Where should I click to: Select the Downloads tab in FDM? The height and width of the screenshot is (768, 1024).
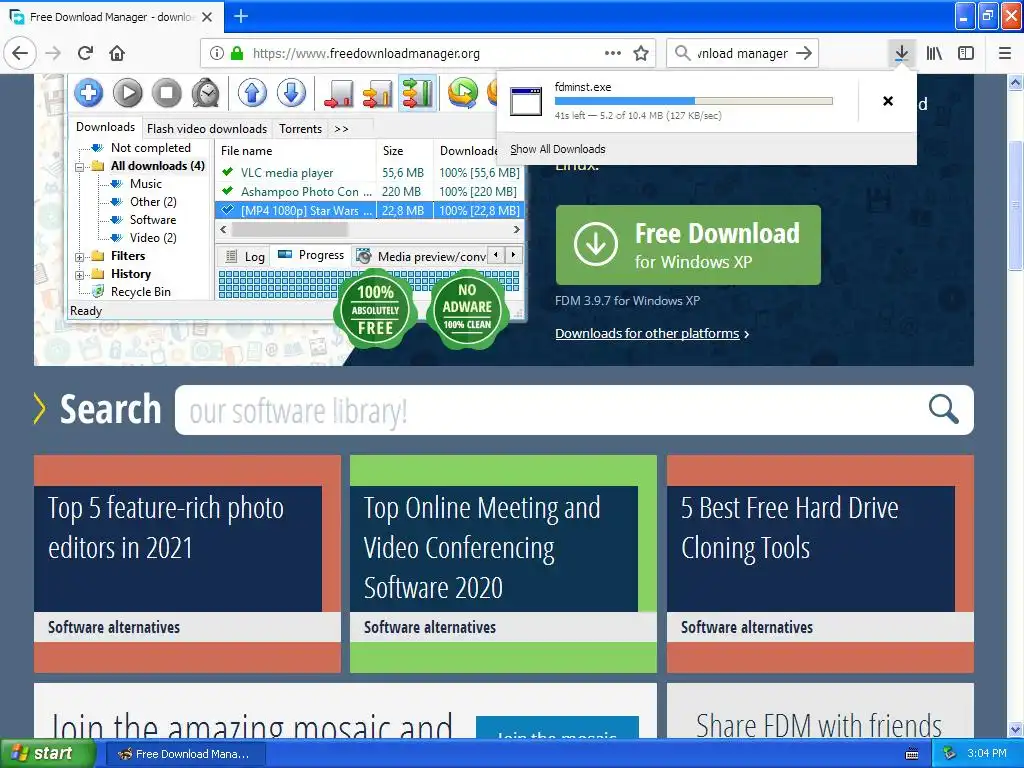tap(105, 127)
